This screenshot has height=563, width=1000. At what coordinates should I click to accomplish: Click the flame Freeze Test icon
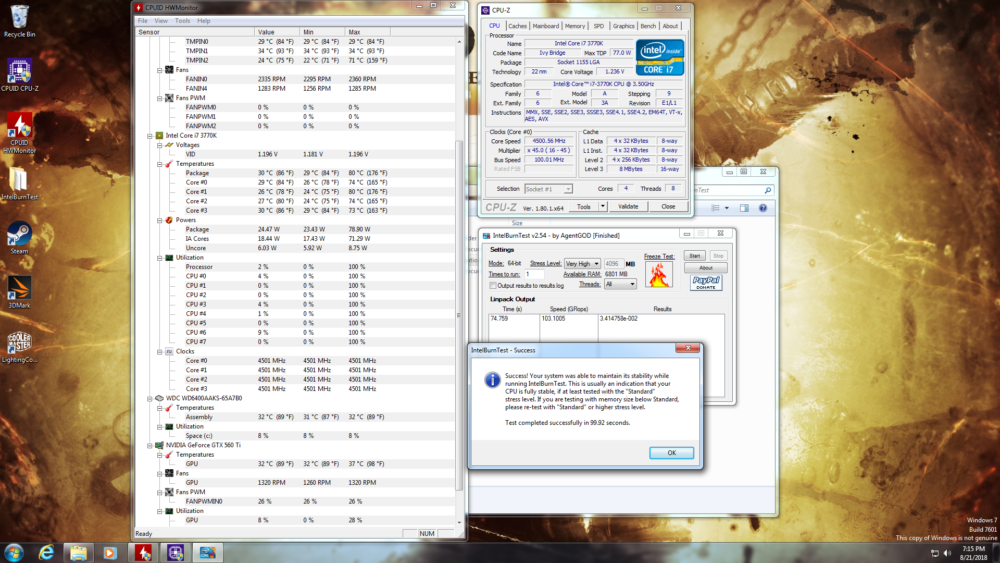(658, 274)
